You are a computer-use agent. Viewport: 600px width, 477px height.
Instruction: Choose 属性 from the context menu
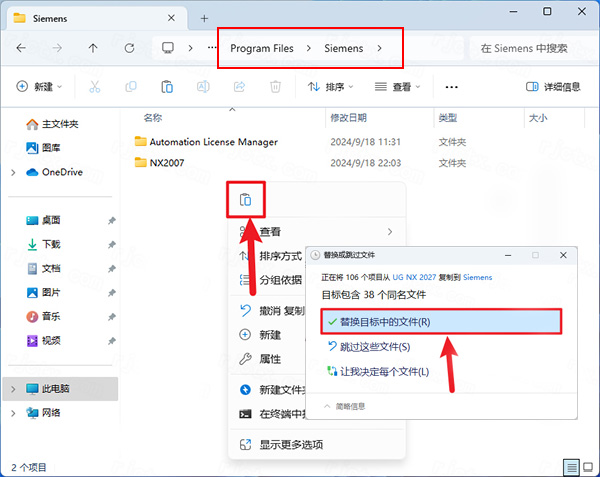270,359
